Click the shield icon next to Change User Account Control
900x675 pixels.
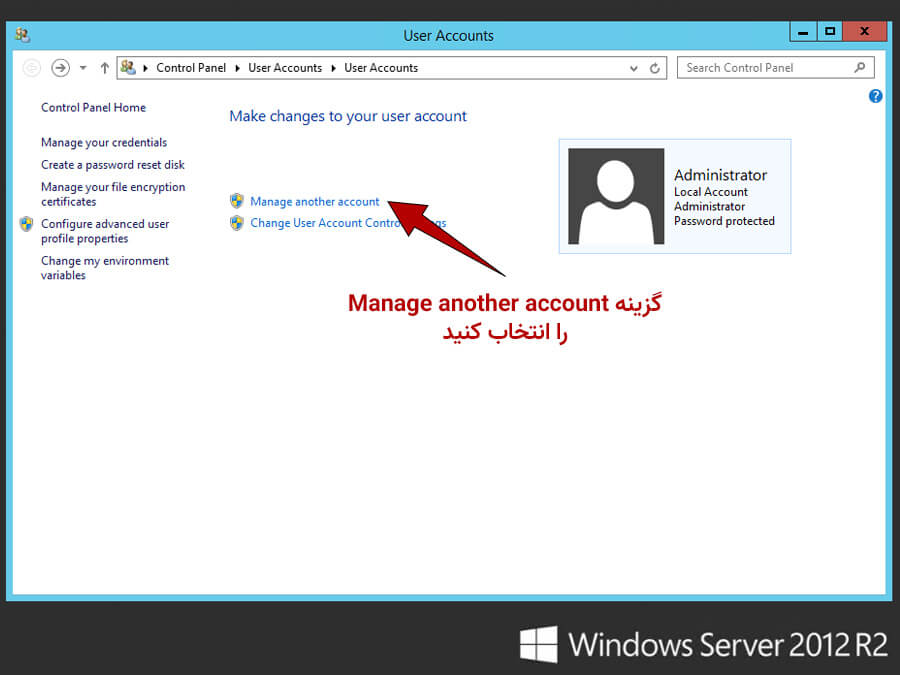(237, 223)
